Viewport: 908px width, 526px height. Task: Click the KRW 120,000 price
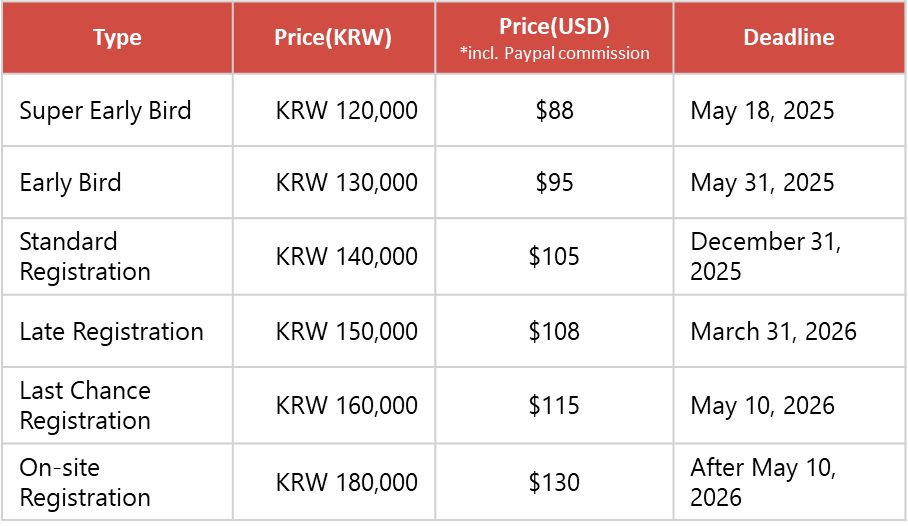[x=347, y=110]
